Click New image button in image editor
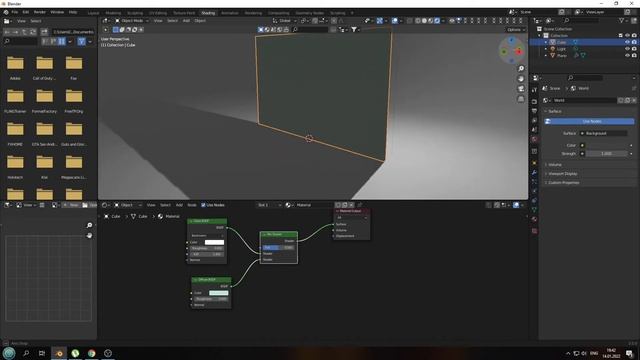The image size is (640, 360). click(71, 205)
